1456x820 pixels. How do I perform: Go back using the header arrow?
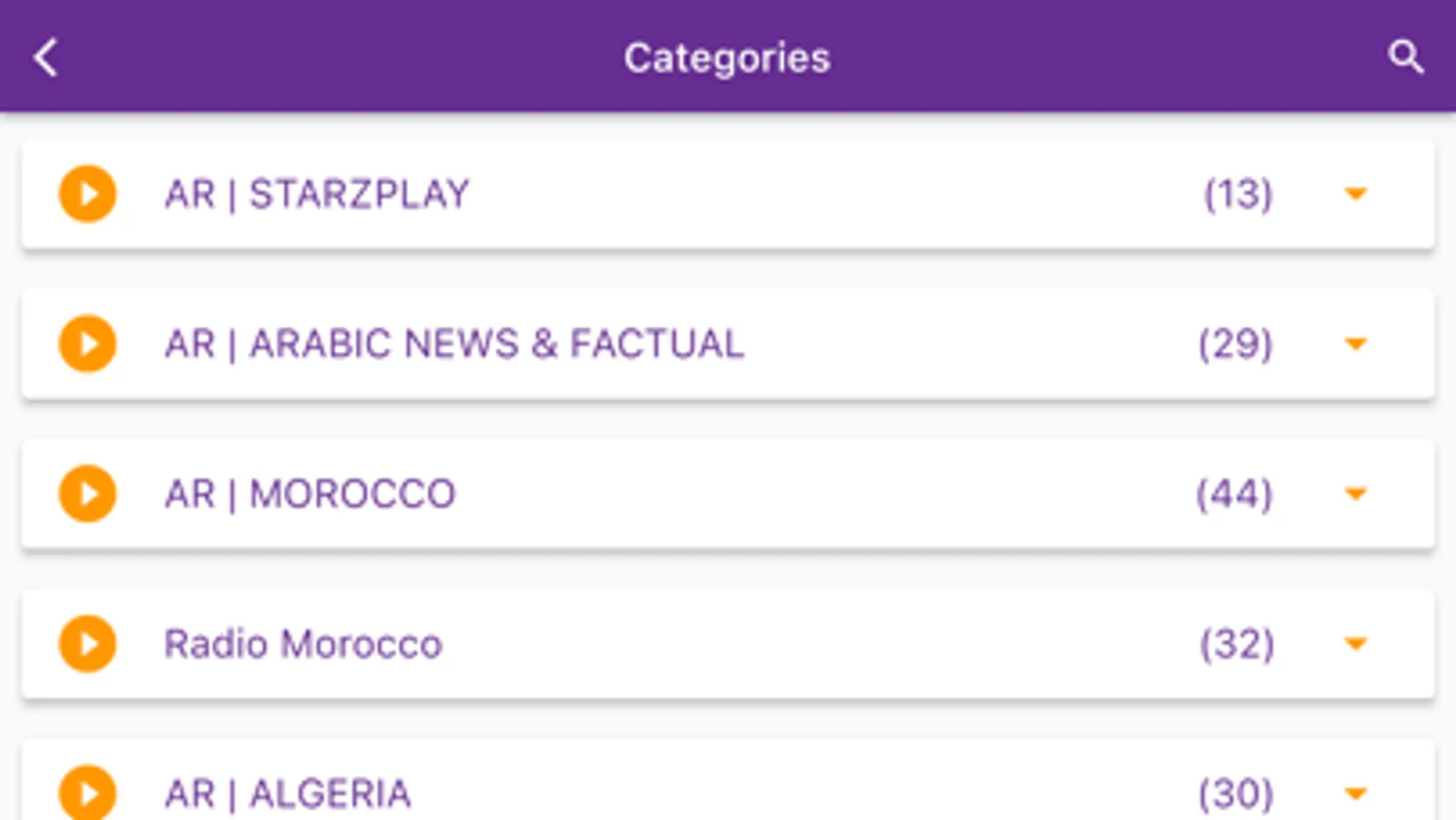click(46, 57)
